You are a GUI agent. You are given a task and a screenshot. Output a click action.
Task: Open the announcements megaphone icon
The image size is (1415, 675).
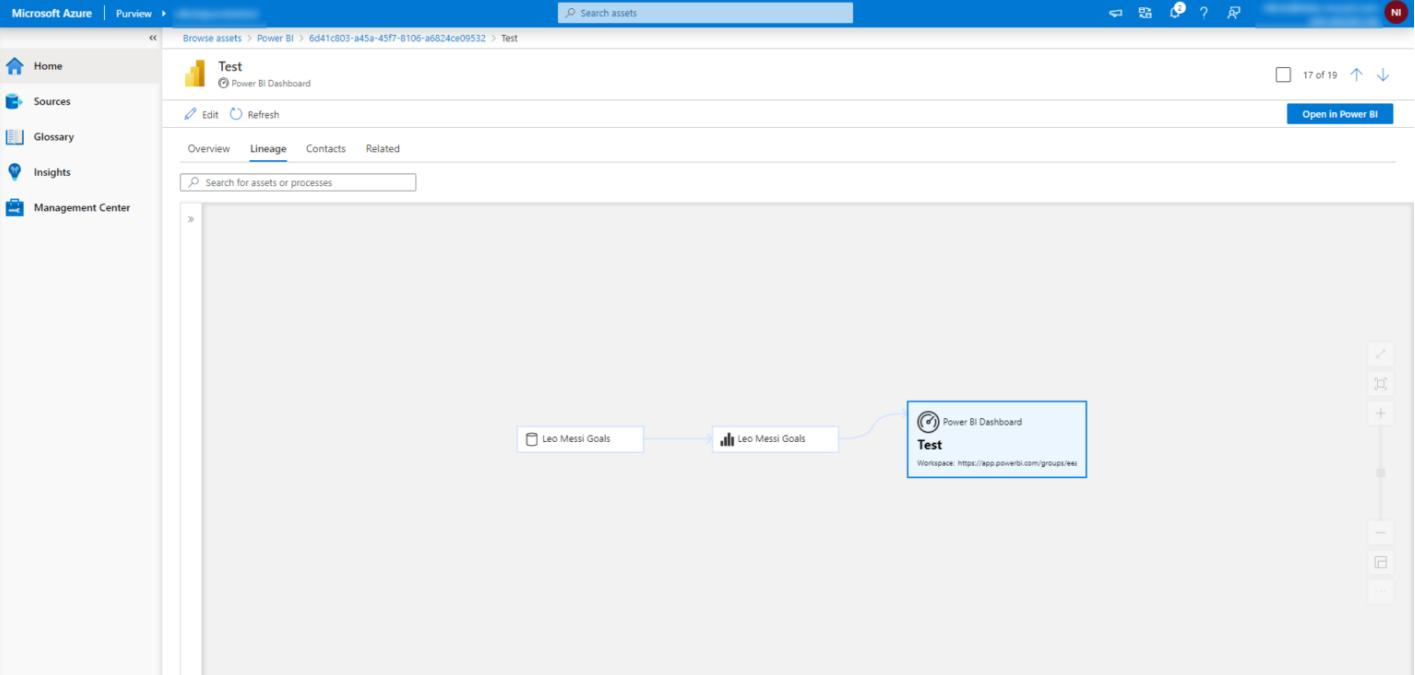coord(1116,13)
